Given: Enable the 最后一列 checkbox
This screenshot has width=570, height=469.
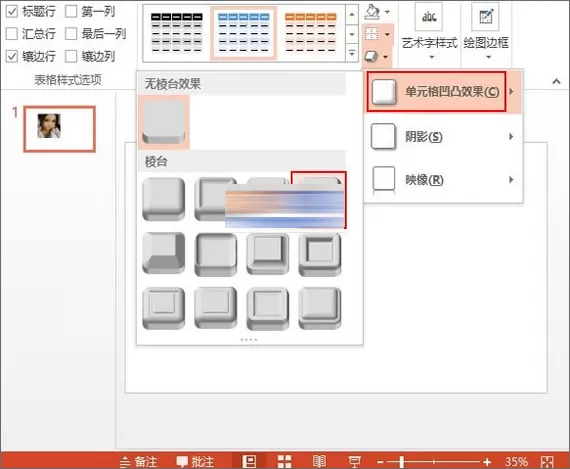Looking at the screenshot, I should pos(71,34).
